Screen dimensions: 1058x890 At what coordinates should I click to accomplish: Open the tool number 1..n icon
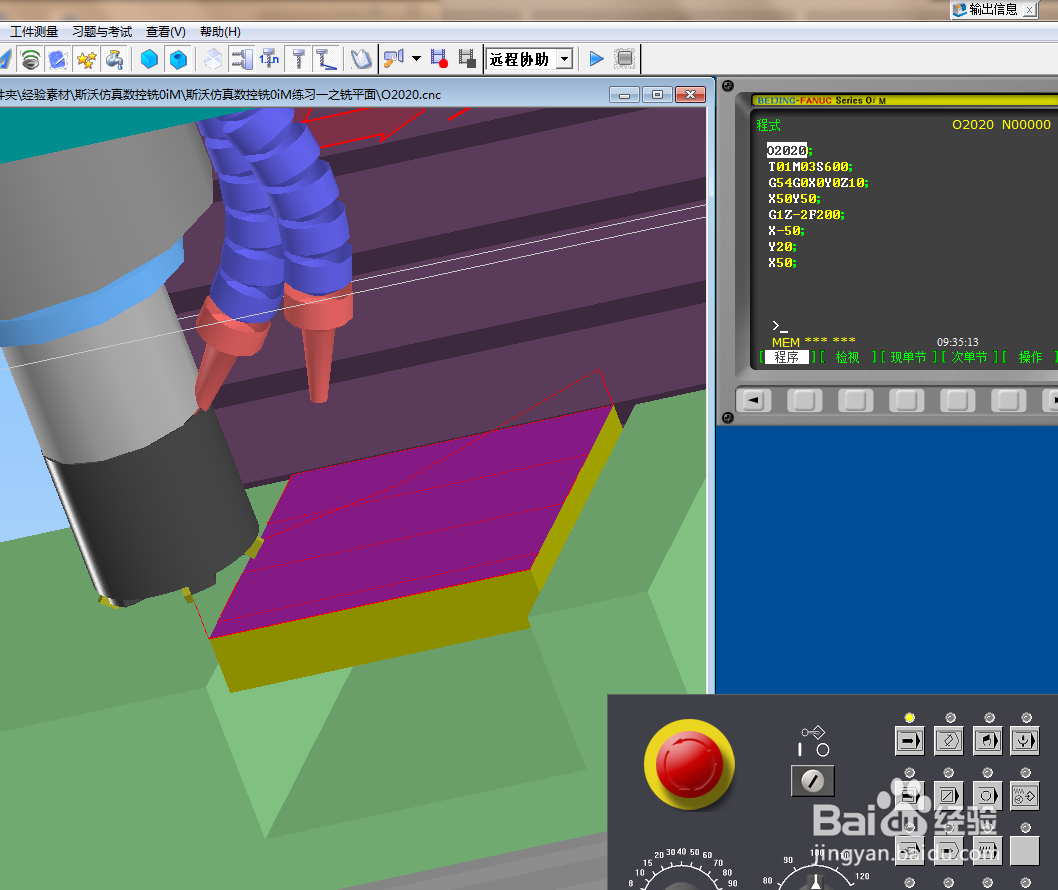pyautogui.click(x=269, y=59)
